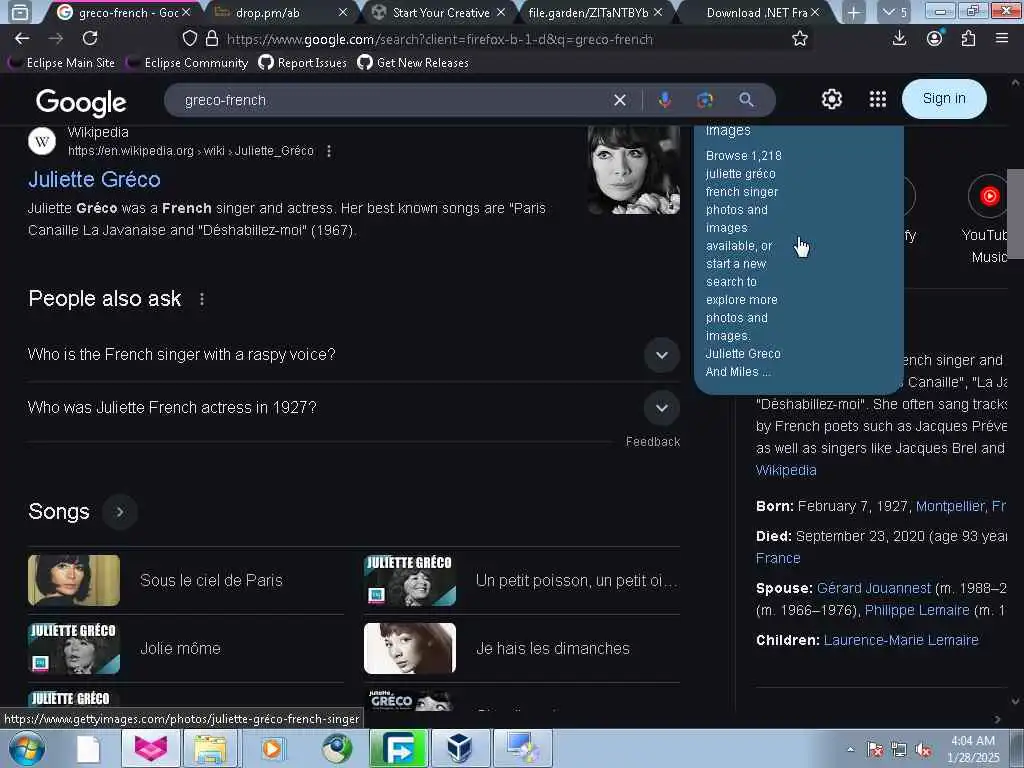Open the Laurence-Marie Lemaire link

pos(901,640)
